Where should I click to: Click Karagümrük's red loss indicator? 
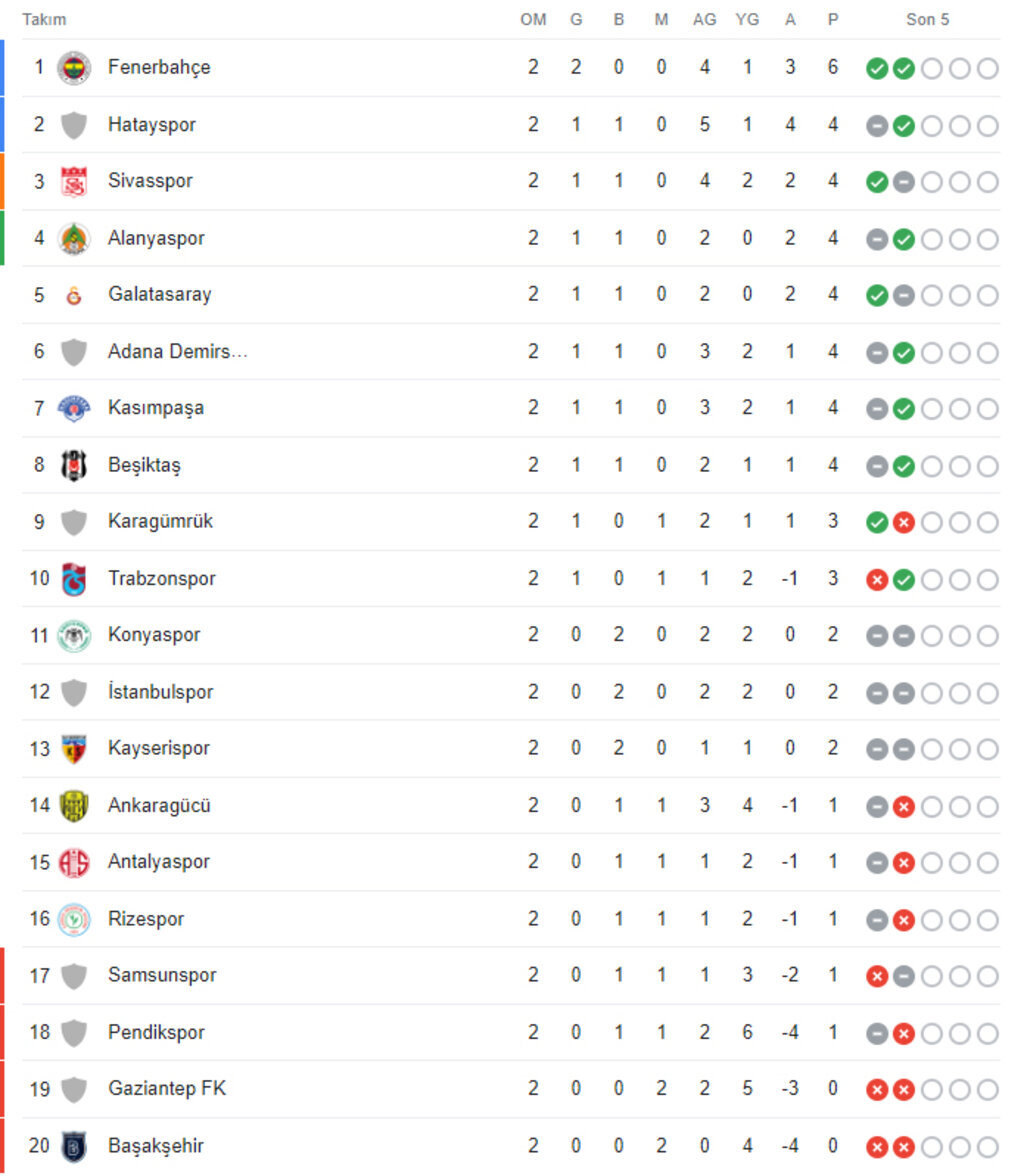(904, 522)
